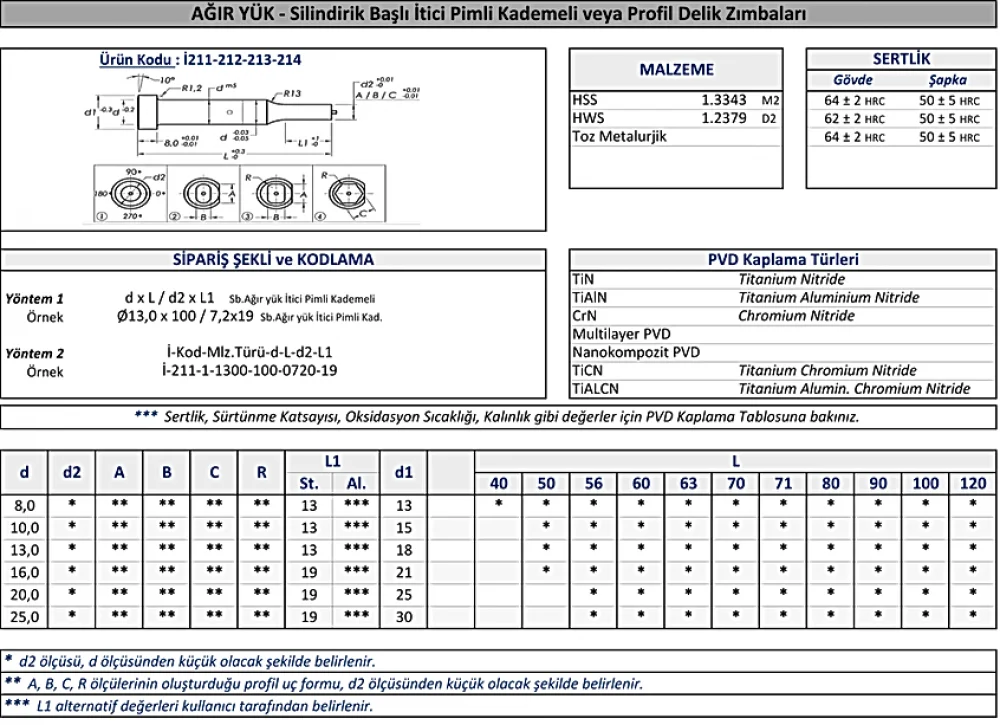Select the TiAlN coating row

pos(783,297)
